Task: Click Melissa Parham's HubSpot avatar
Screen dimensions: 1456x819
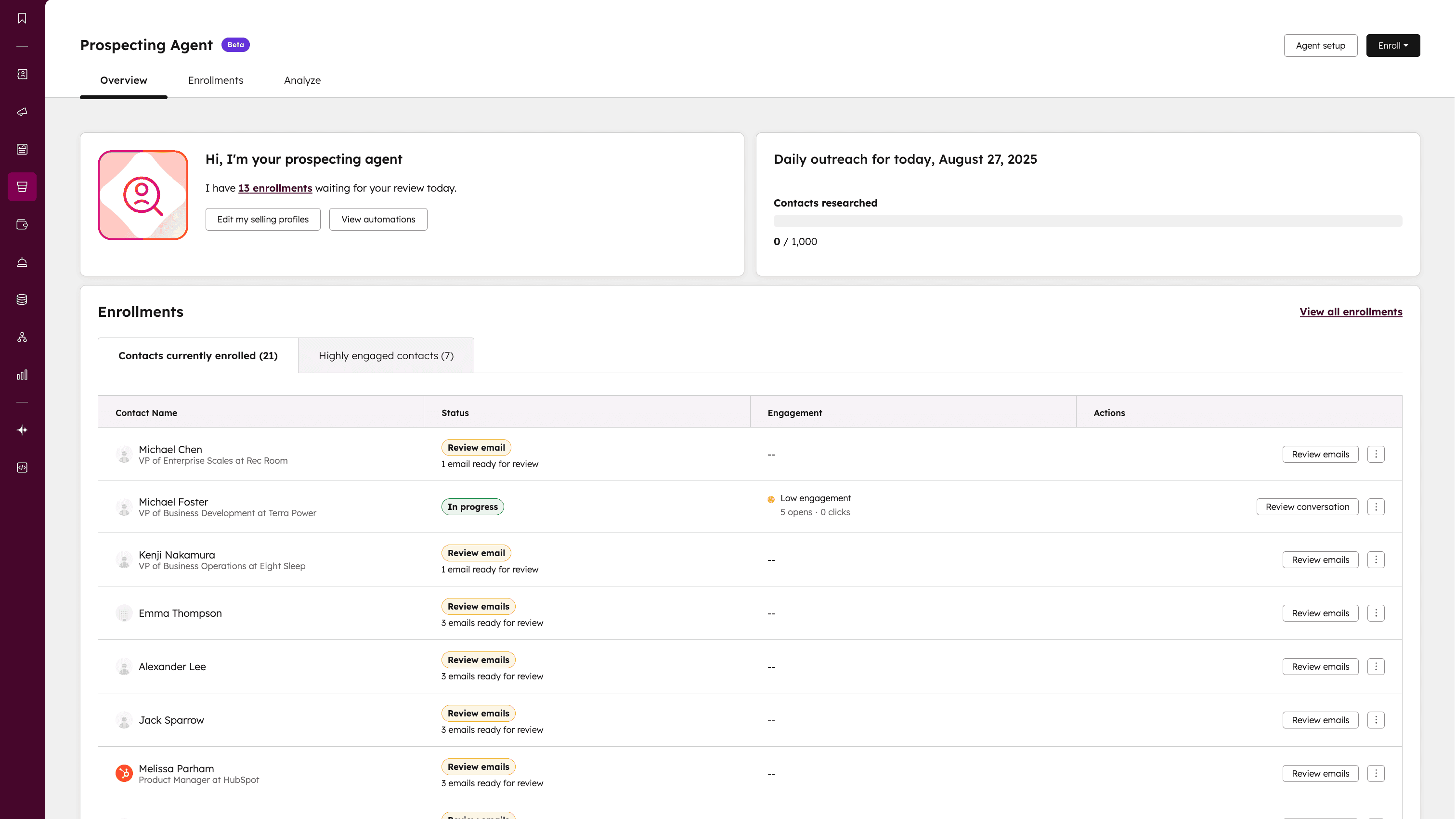Action: [124, 773]
